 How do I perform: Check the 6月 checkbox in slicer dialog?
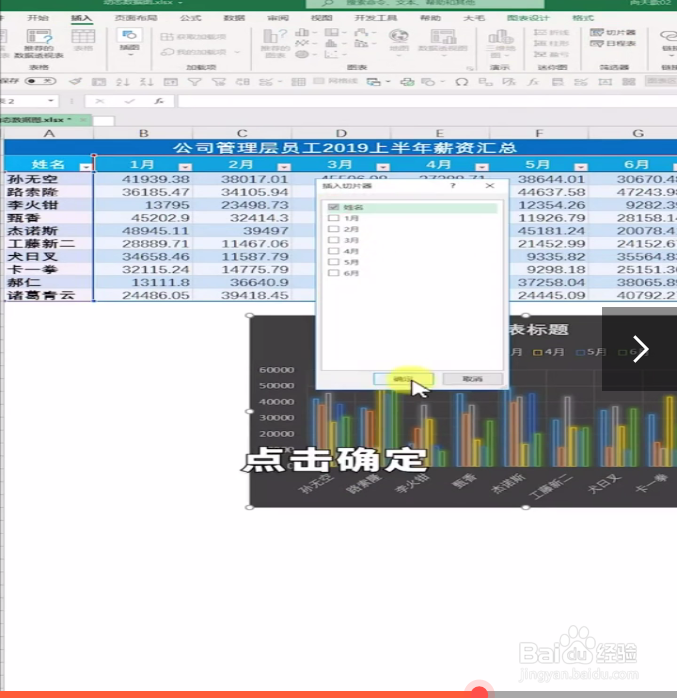tap(333, 273)
